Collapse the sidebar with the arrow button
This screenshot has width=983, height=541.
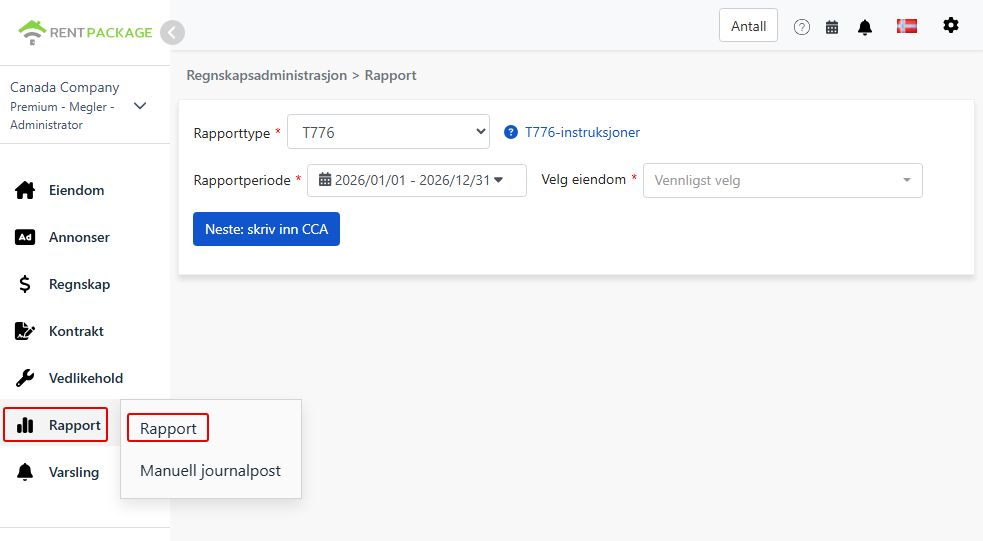[x=172, y=33]
